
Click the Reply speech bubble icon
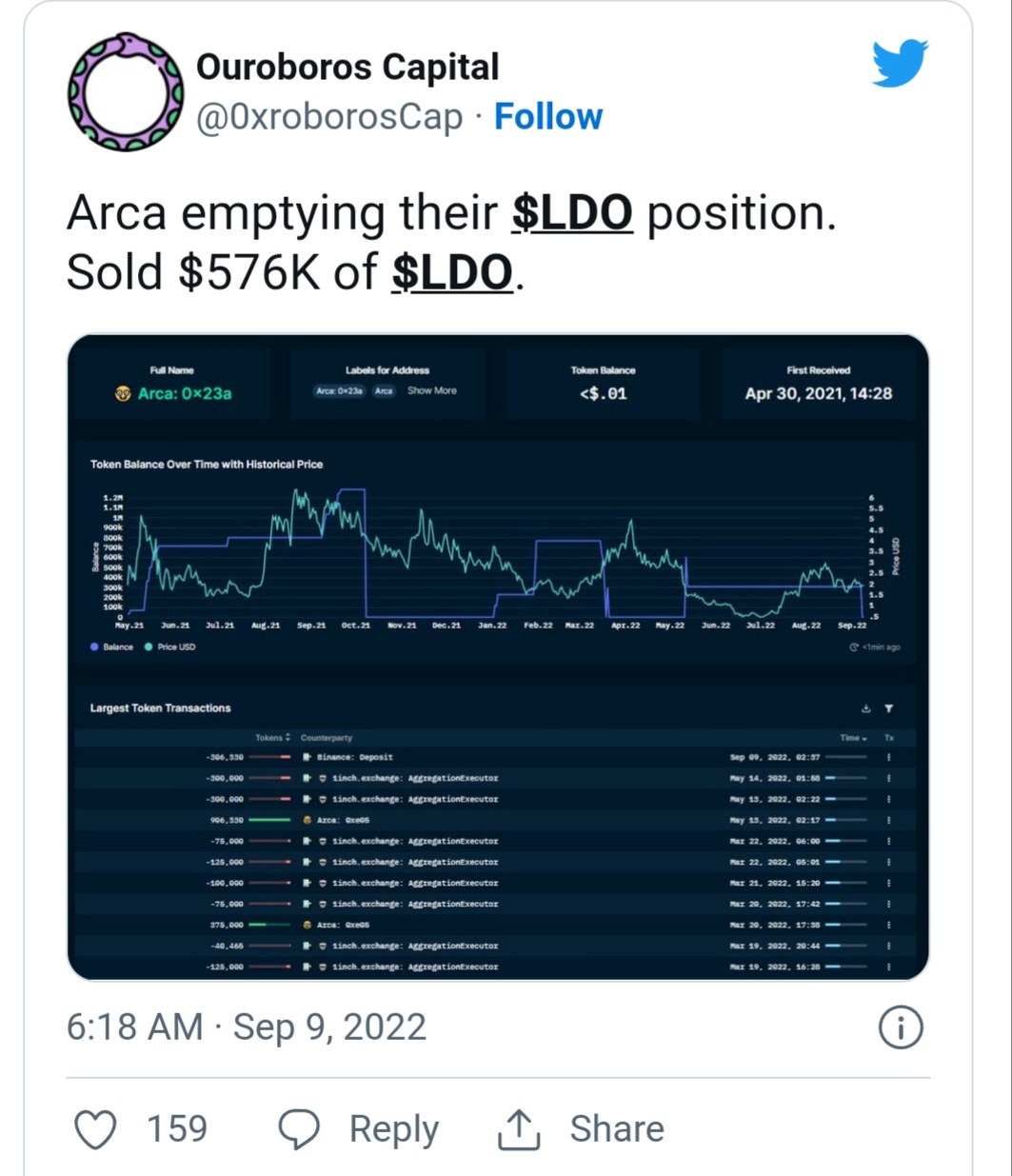(299, 1129)
